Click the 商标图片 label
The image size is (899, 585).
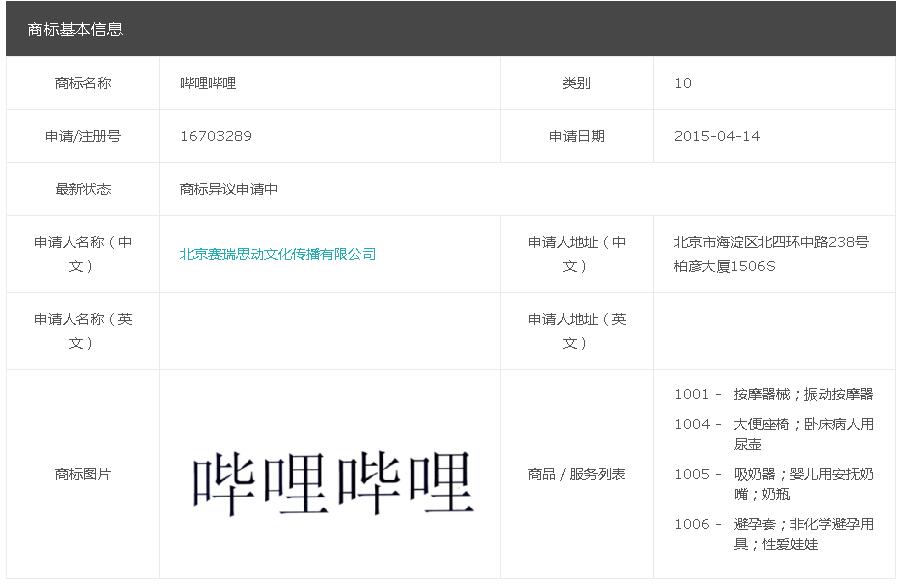[83, 474]
